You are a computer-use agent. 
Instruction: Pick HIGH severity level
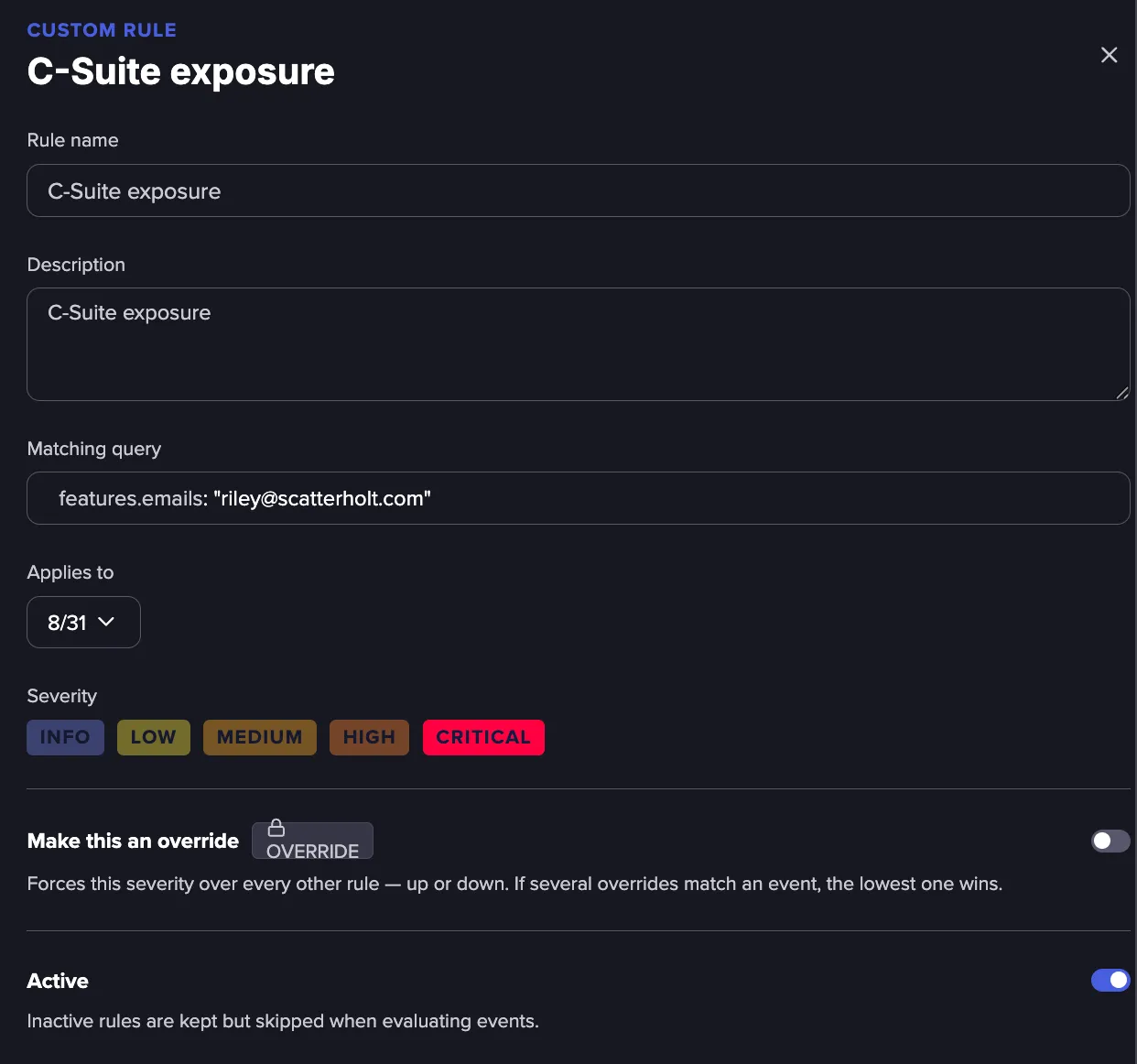pos(369,737)
